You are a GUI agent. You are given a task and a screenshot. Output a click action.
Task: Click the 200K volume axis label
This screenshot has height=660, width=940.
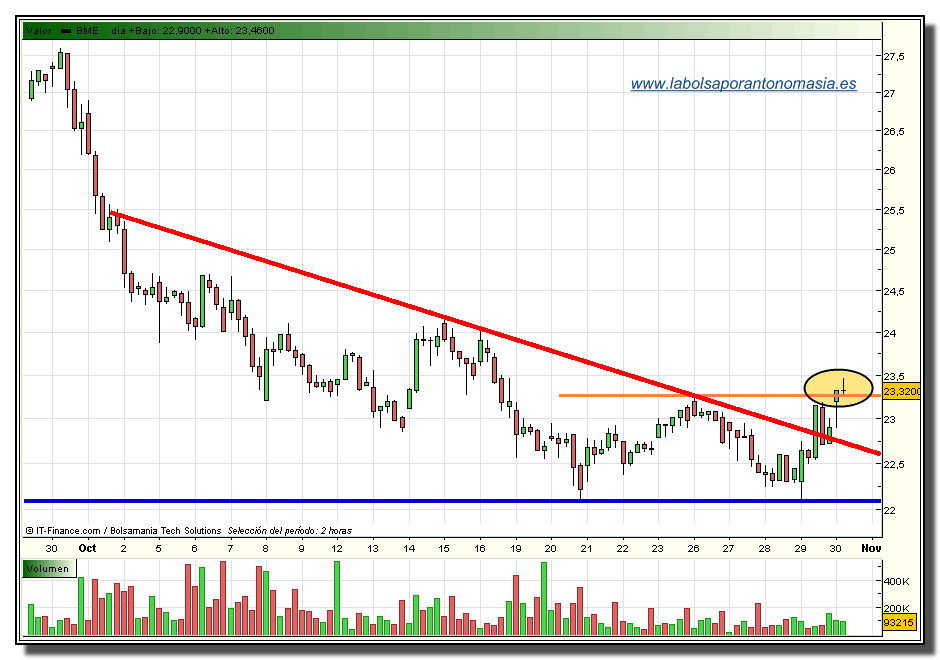pos(897,608)
